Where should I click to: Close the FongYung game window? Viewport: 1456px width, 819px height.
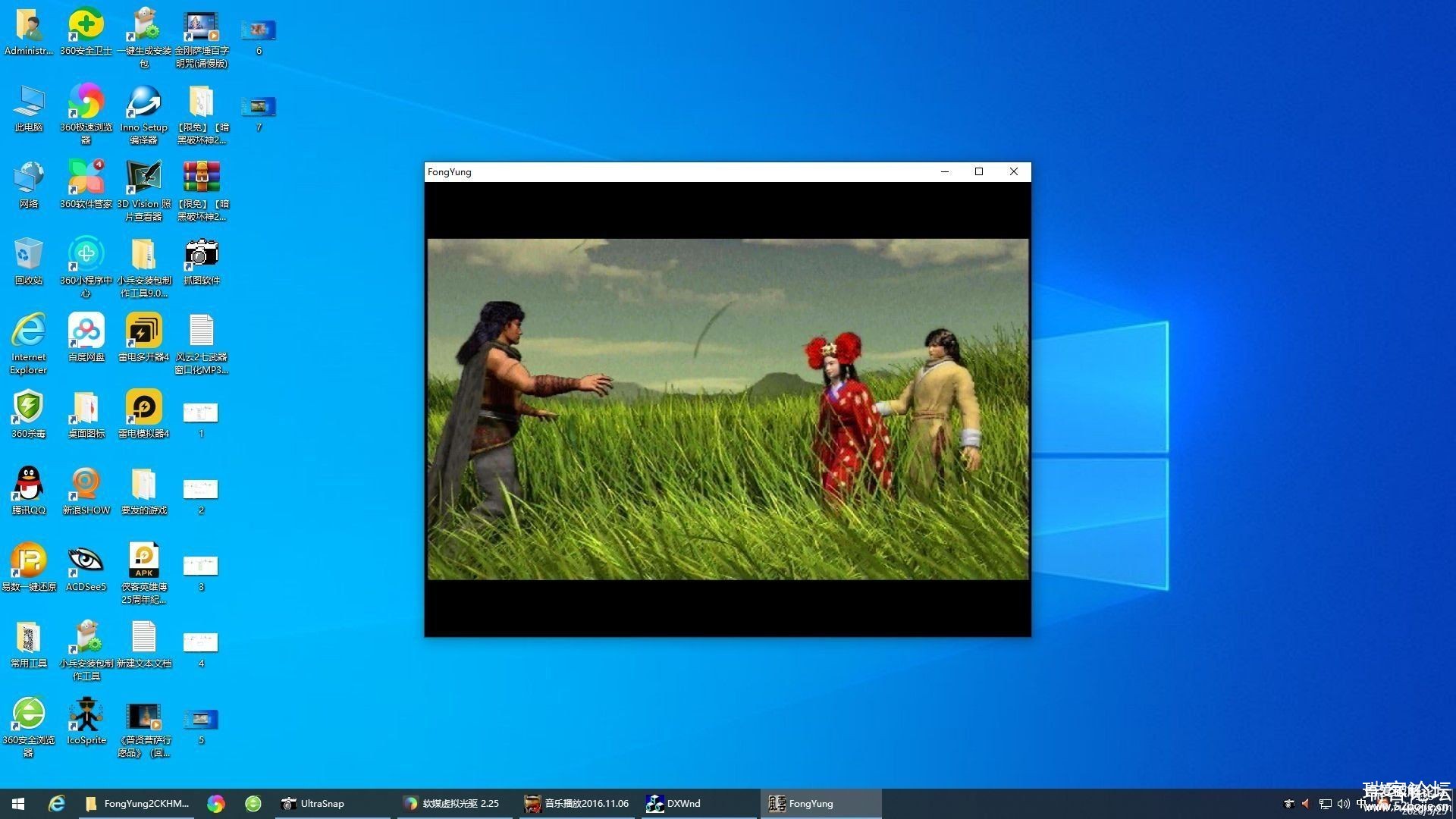click(1014, 171)
